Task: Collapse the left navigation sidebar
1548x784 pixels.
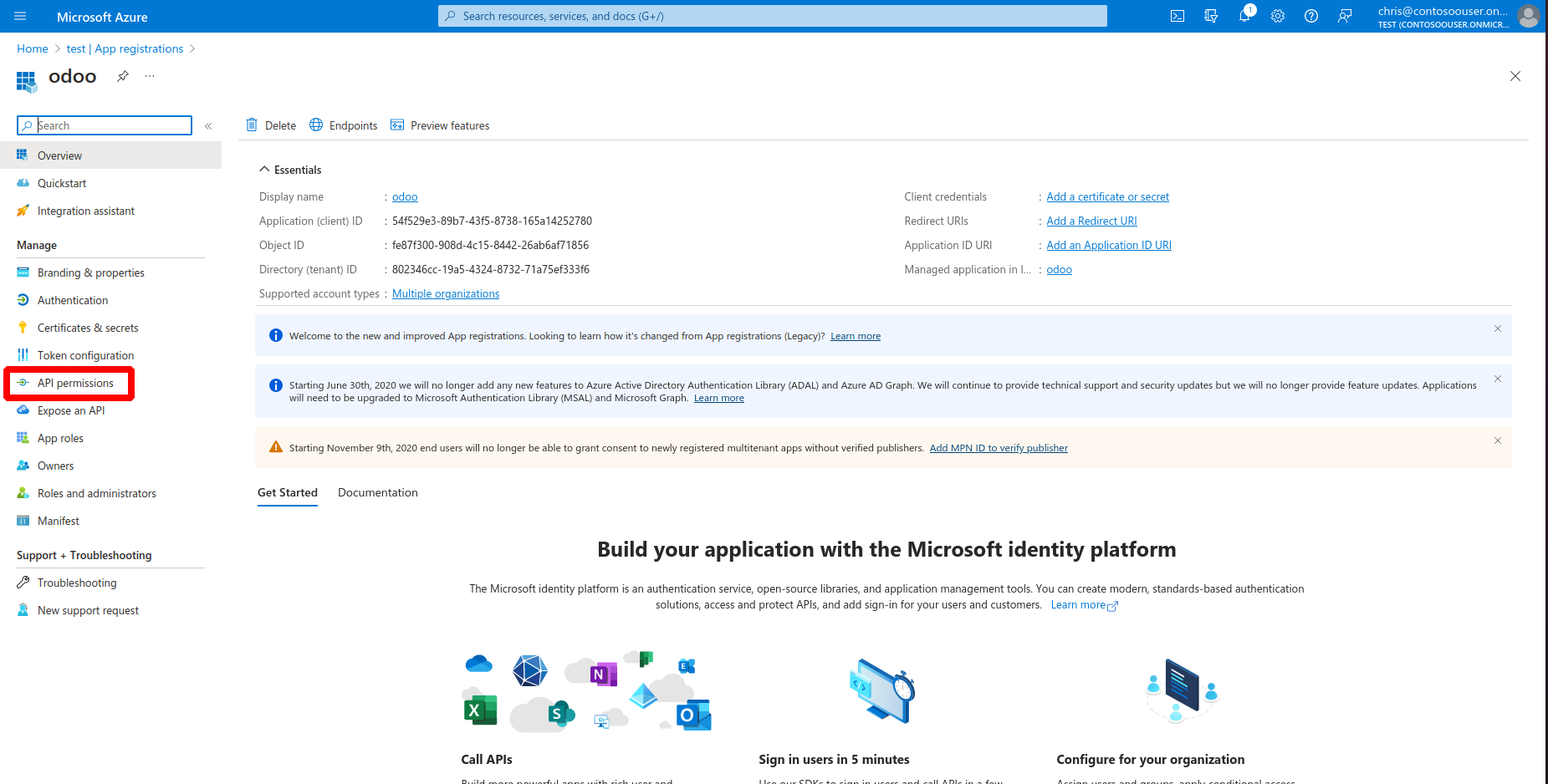Action: (x=208, y=126)
